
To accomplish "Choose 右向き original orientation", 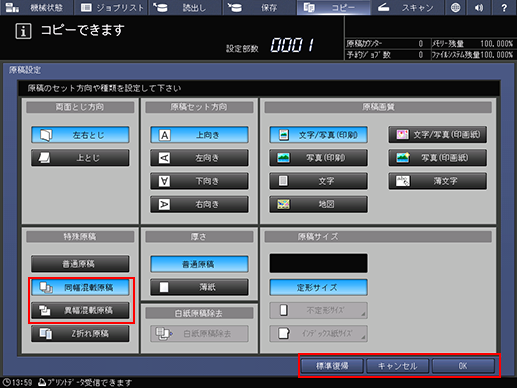I will [199, 204].
